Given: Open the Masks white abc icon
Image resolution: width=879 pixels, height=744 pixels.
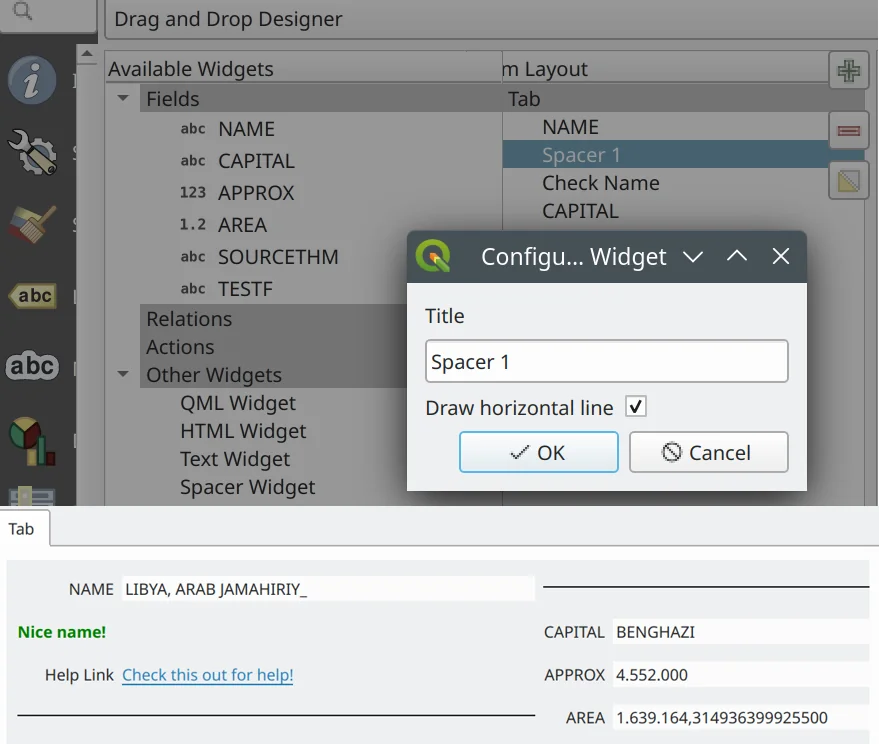Looking at the screenshot, I should pos(32,366).
